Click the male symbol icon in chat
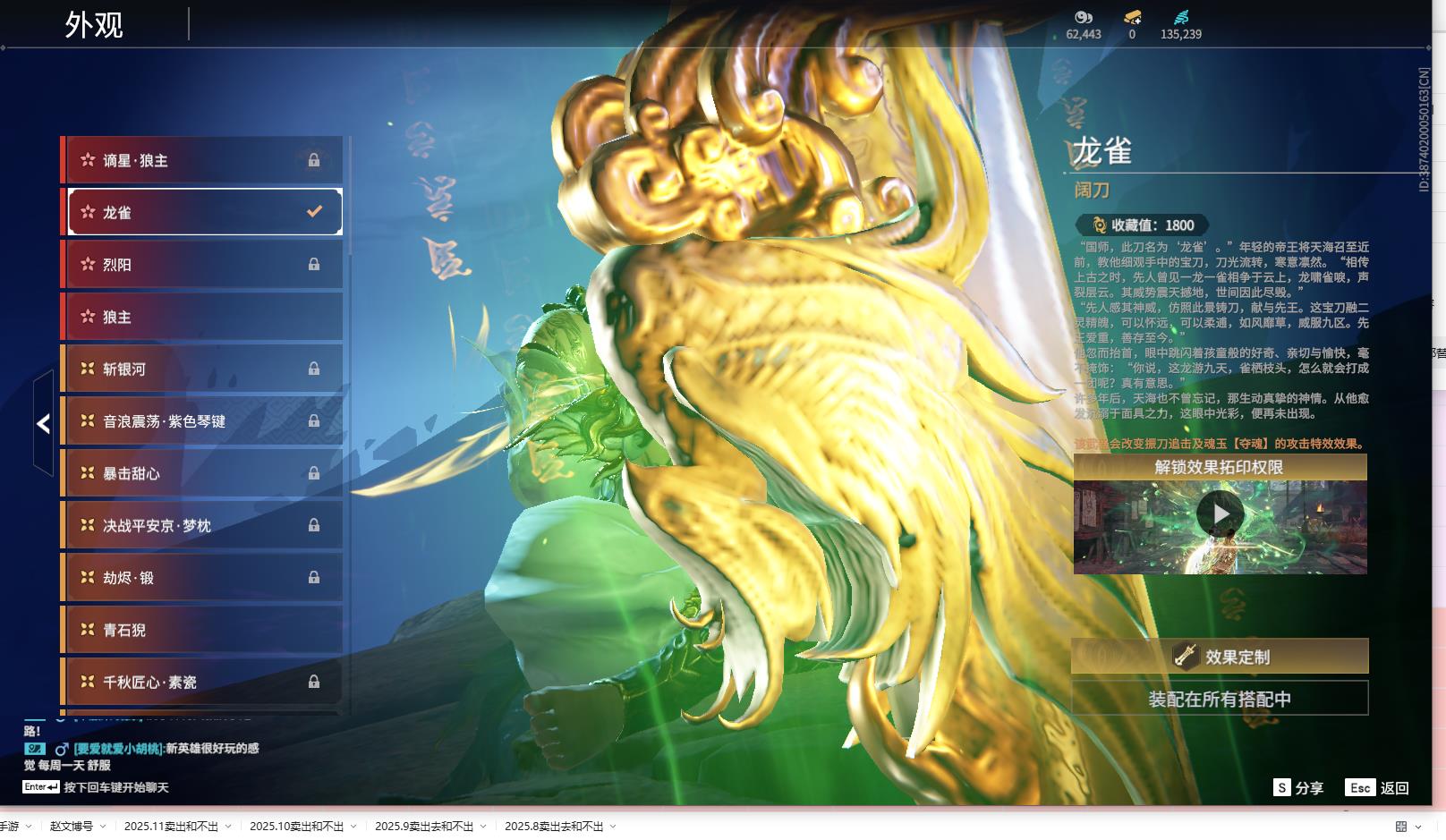The height and width of the screenshot is (840, 1446). coord(62,749)
